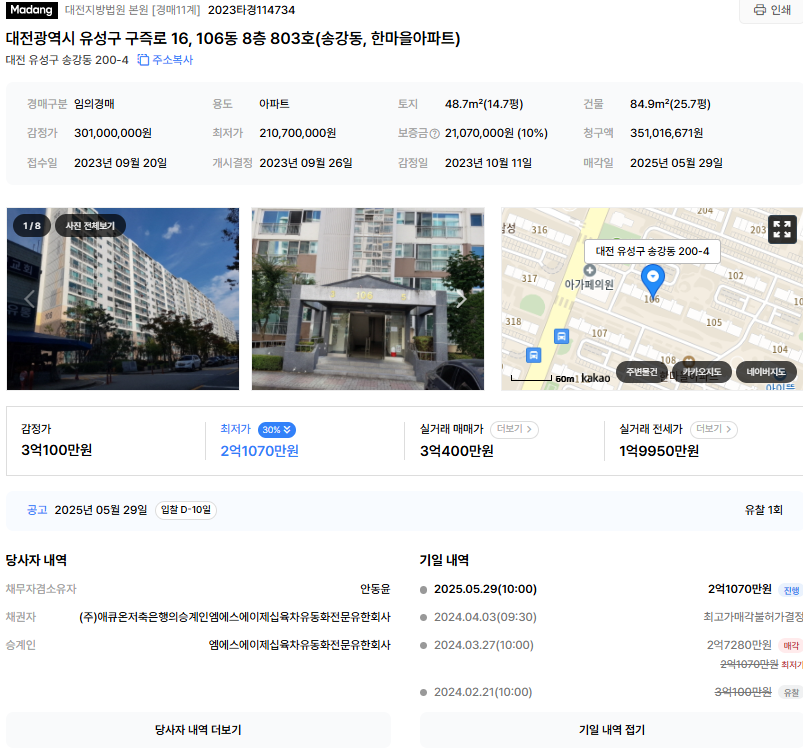803x754 pixels.
Task: Show next photo with right arrow
Action: click(461, 299)
